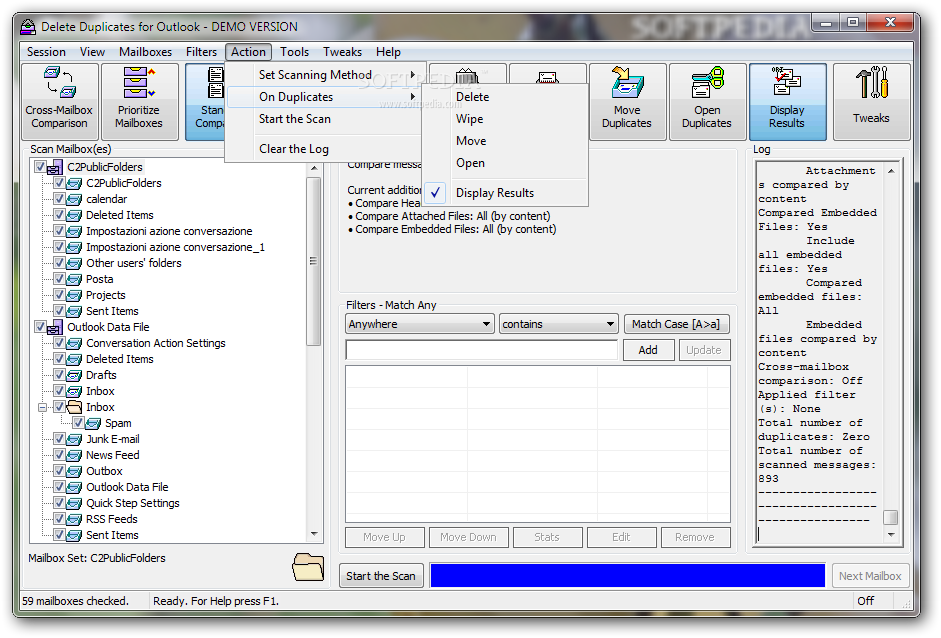Click the Move Duplicates toolbar icon
This screenshot has height=638, width=941.
(627, 102)
